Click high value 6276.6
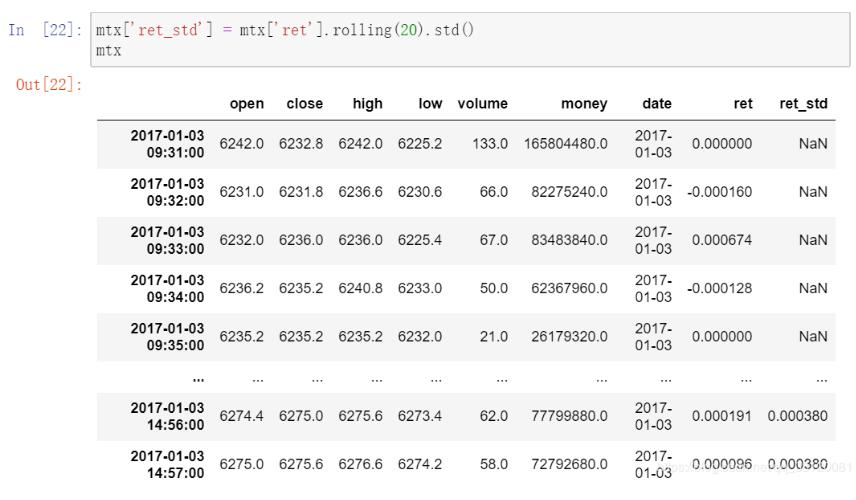Image resolution: width=856 pixels, height=500 pixels. click(x=360, y=465)
